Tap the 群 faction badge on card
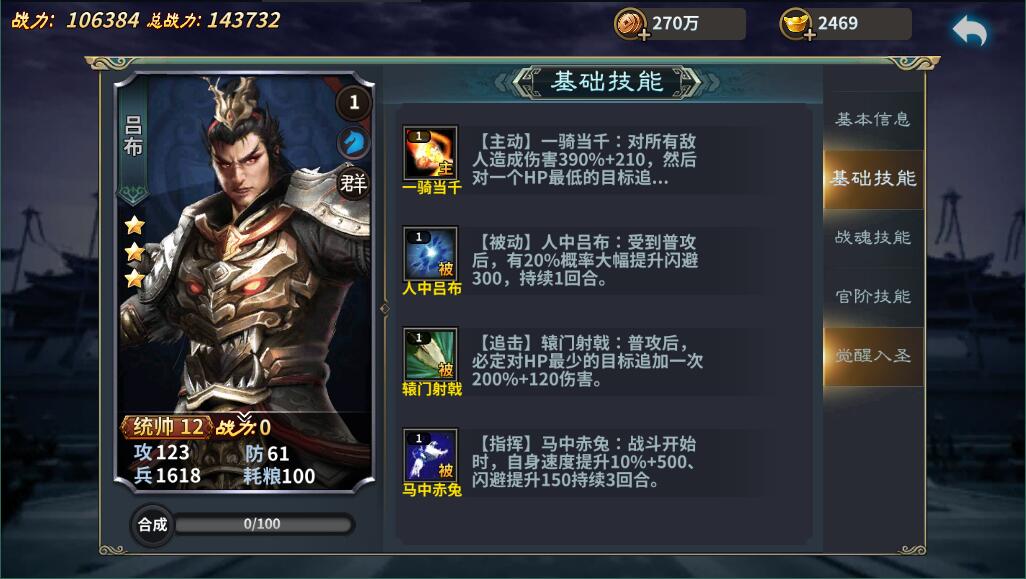 coord(353,183)
